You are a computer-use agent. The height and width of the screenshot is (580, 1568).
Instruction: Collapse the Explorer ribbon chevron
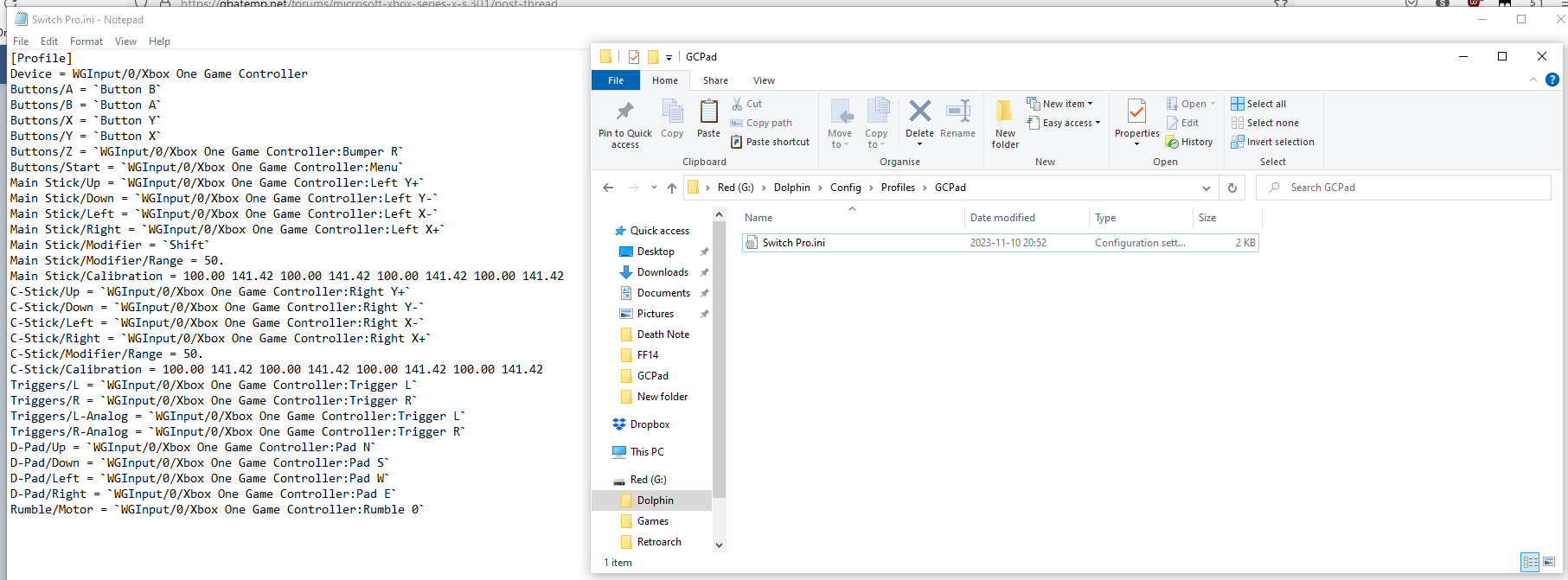pyautogui.click(x=1533, y=80)
